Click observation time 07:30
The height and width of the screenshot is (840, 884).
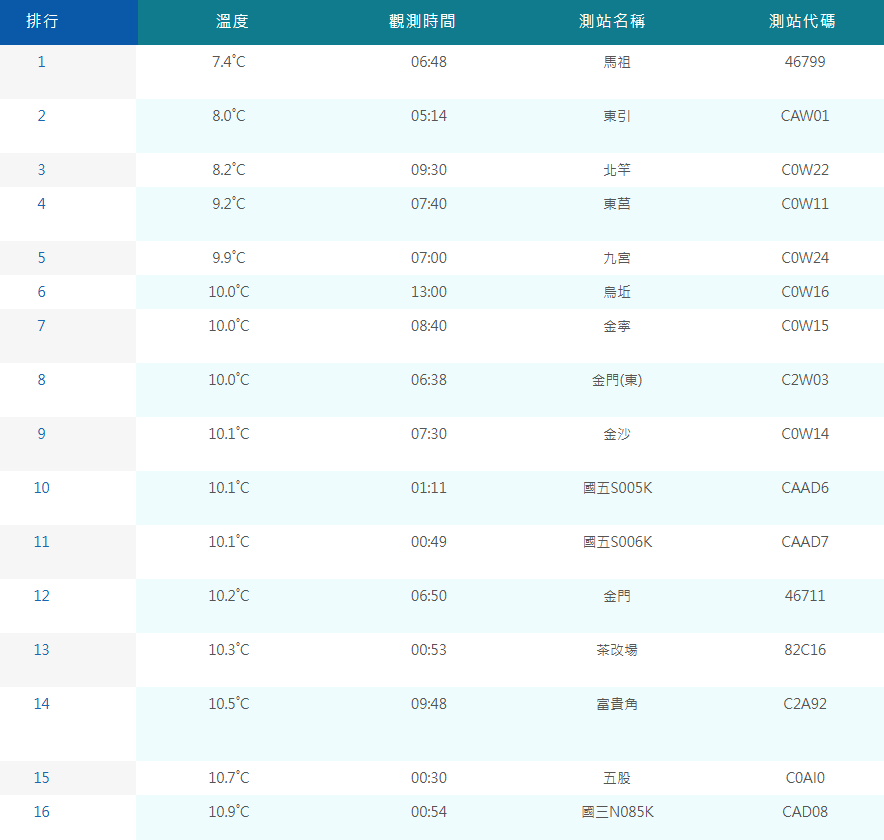tap(429, 434)
